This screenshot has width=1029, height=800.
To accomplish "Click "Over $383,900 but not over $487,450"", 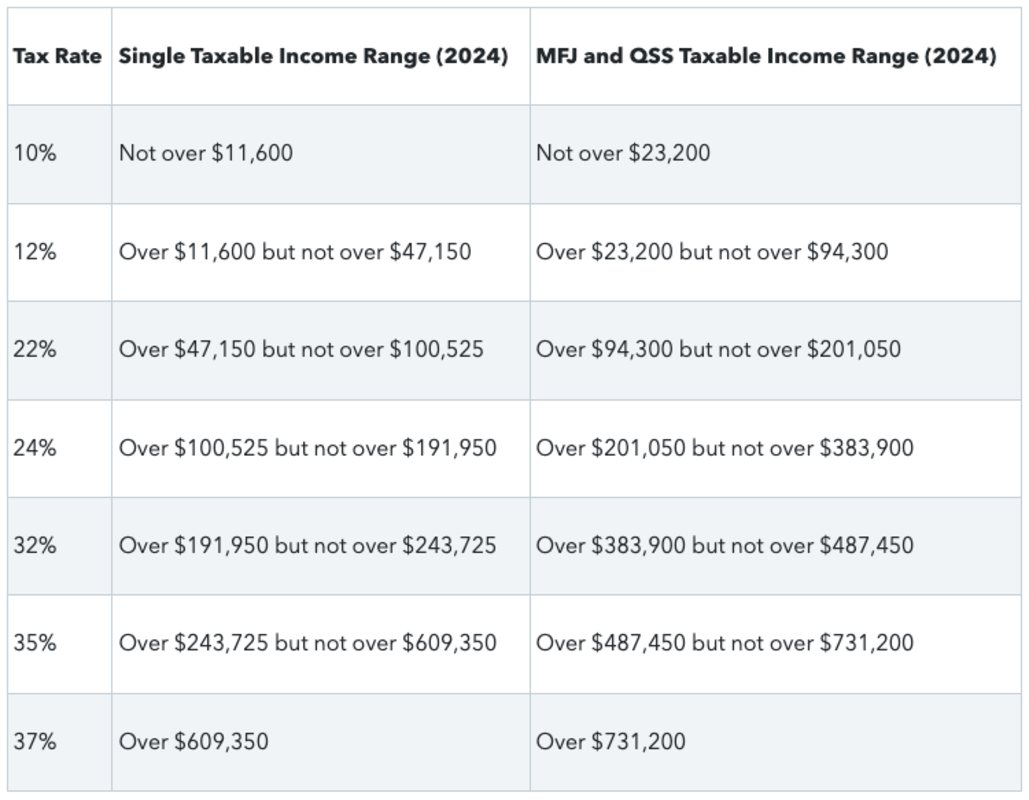I will 724,545.
